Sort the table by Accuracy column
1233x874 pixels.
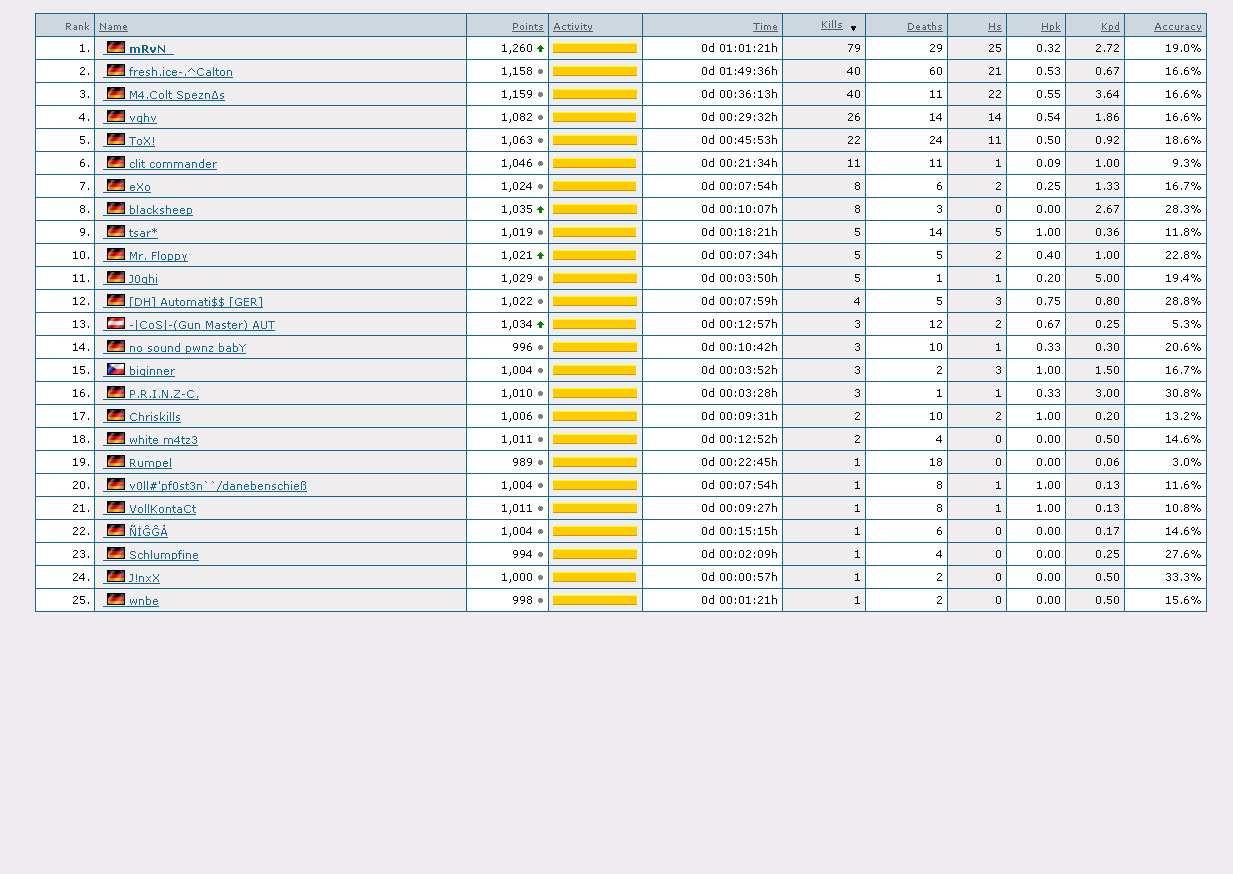tap(1177, 27)
